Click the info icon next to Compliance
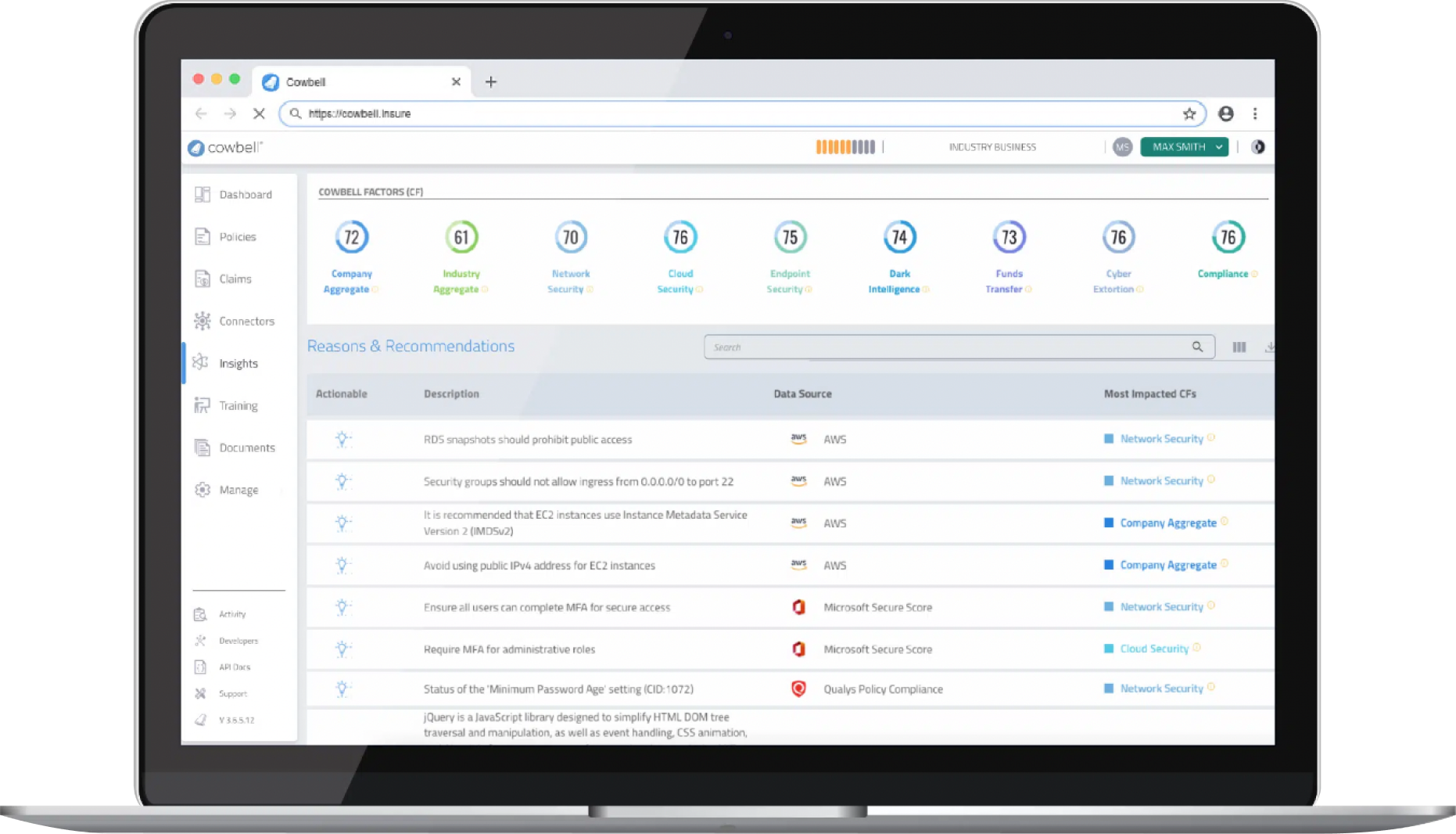The image size is (1456, 834). point(1254,274)
